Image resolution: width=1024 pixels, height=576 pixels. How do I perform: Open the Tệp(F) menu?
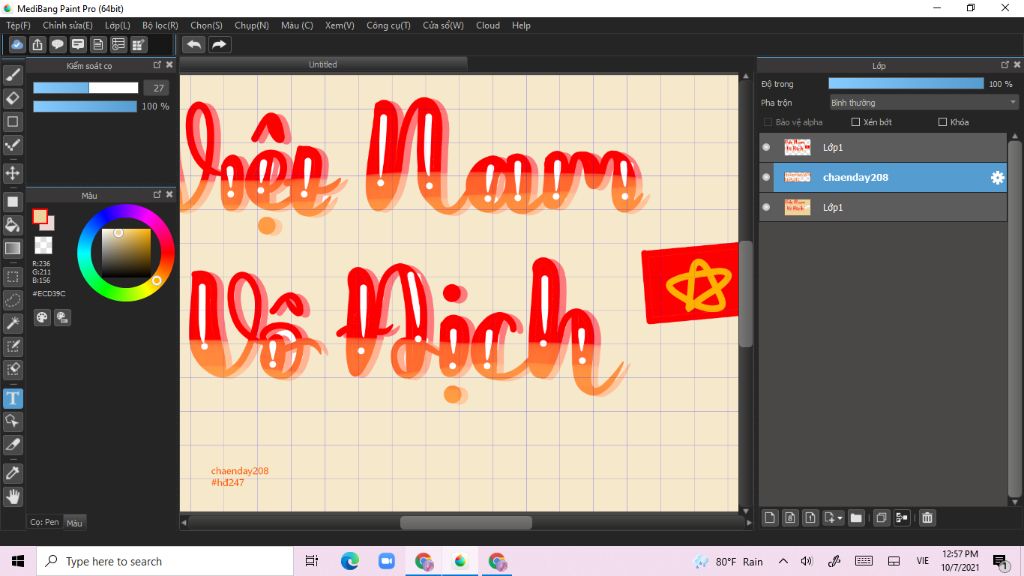(18, 25)
